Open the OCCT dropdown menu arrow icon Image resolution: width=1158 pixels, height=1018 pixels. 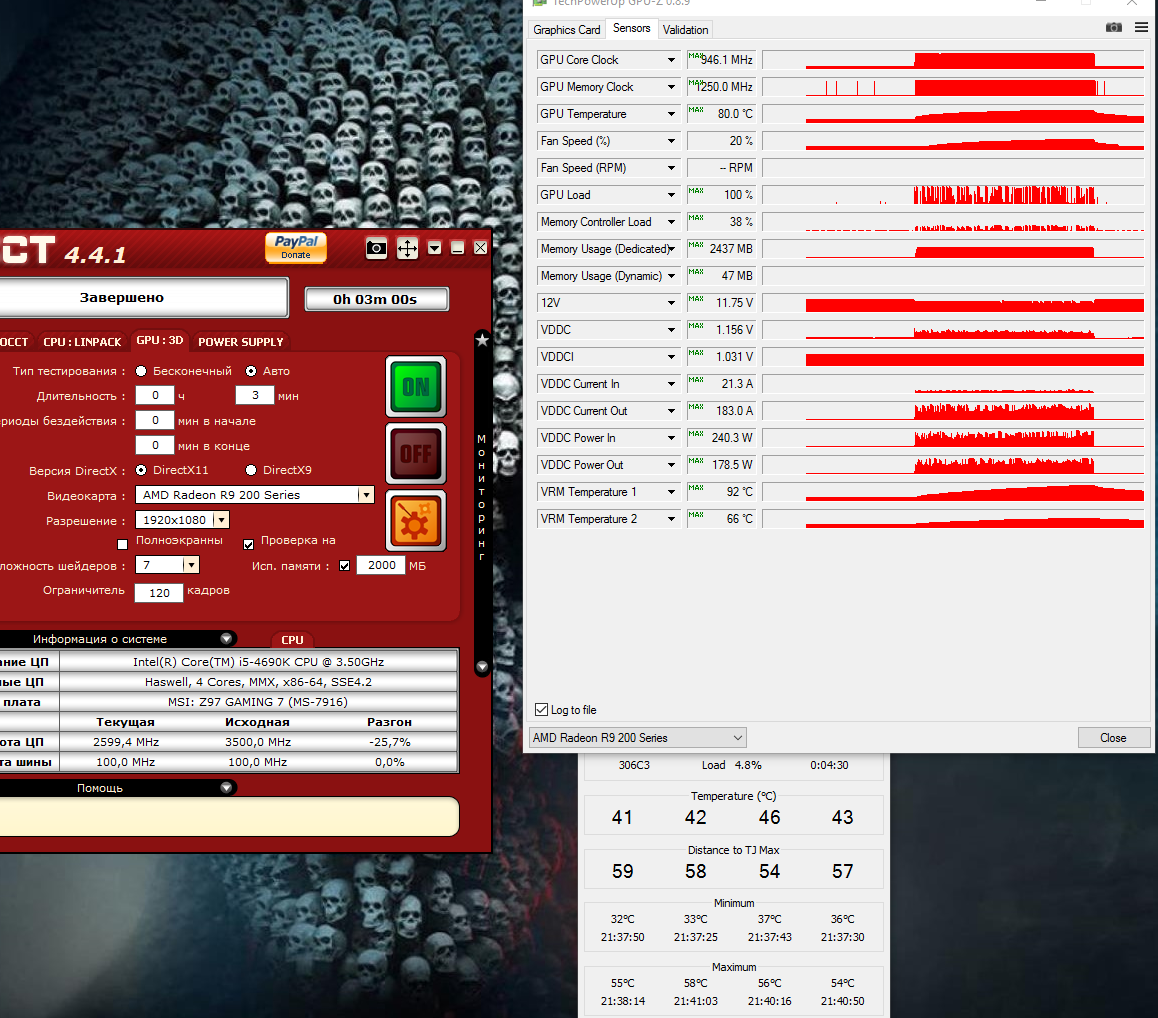tap(434, 248)
